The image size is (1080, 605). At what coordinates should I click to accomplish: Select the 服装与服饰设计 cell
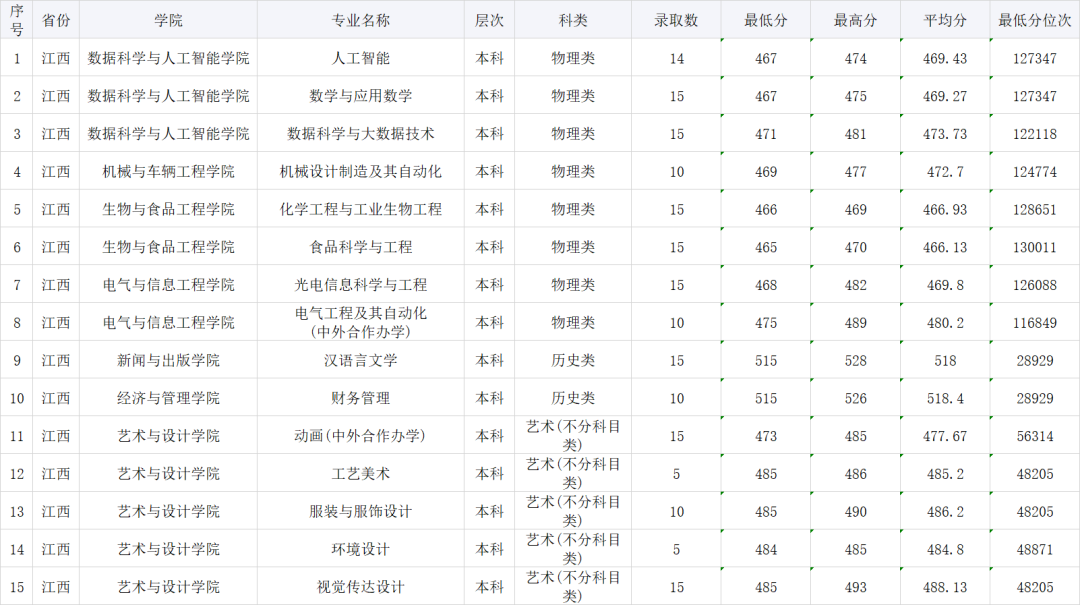tap(360, 511)
